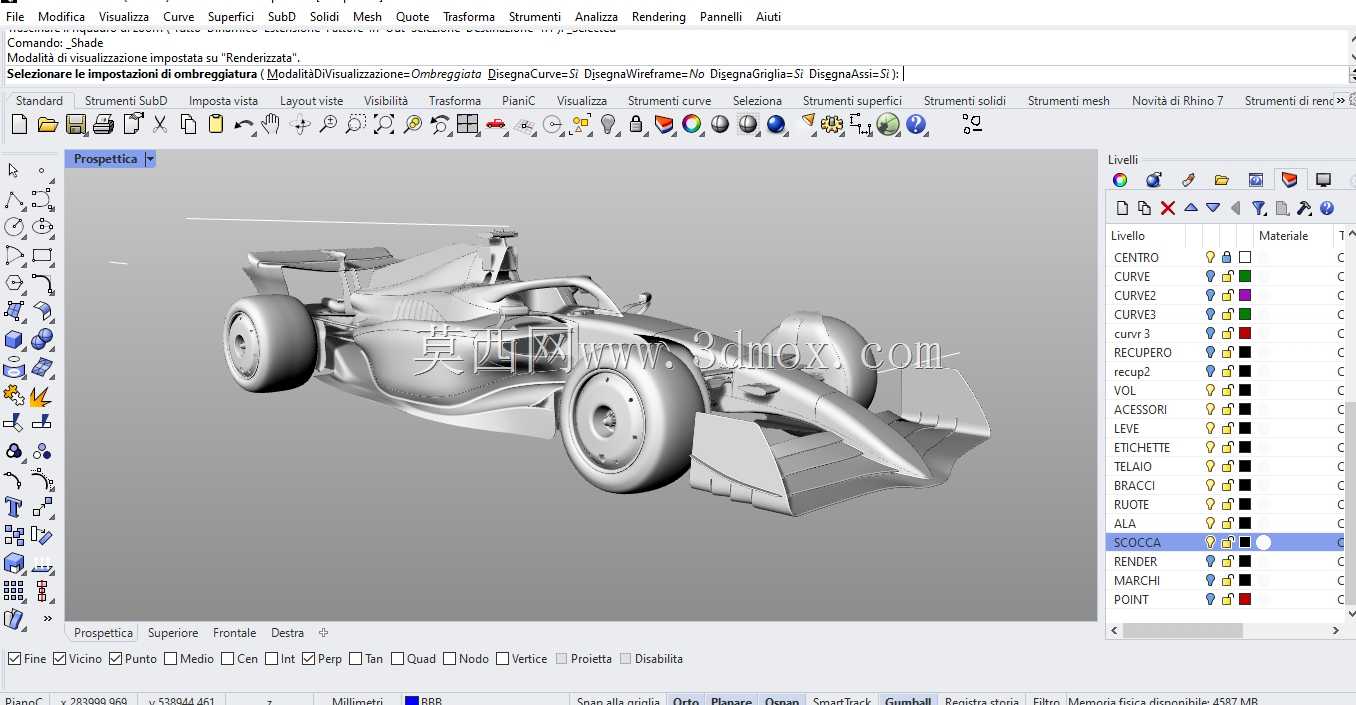Toggle the Fine osnap checkbox
The height and width of the screenshot is (705, 1356).
[14, 659]
